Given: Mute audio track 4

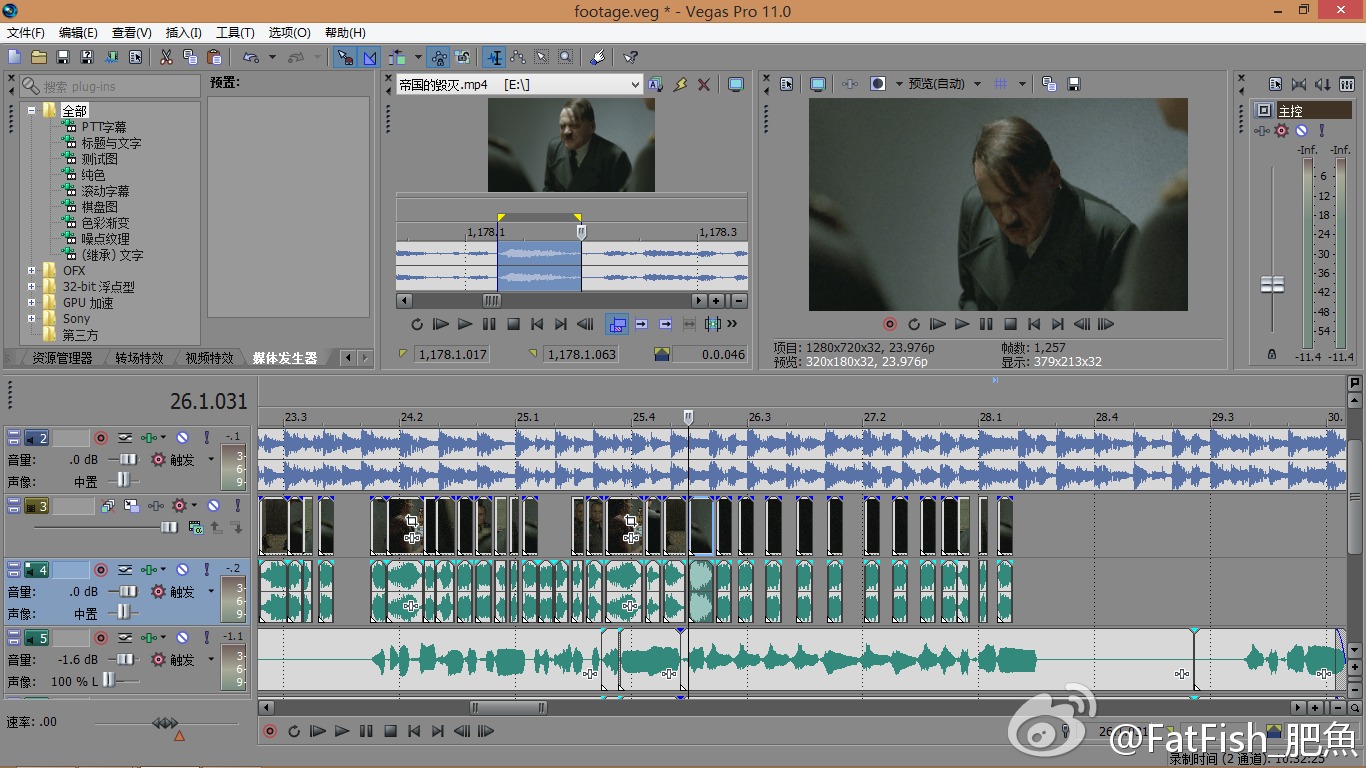Looking at the screenshot, I should tap(182, 569).
